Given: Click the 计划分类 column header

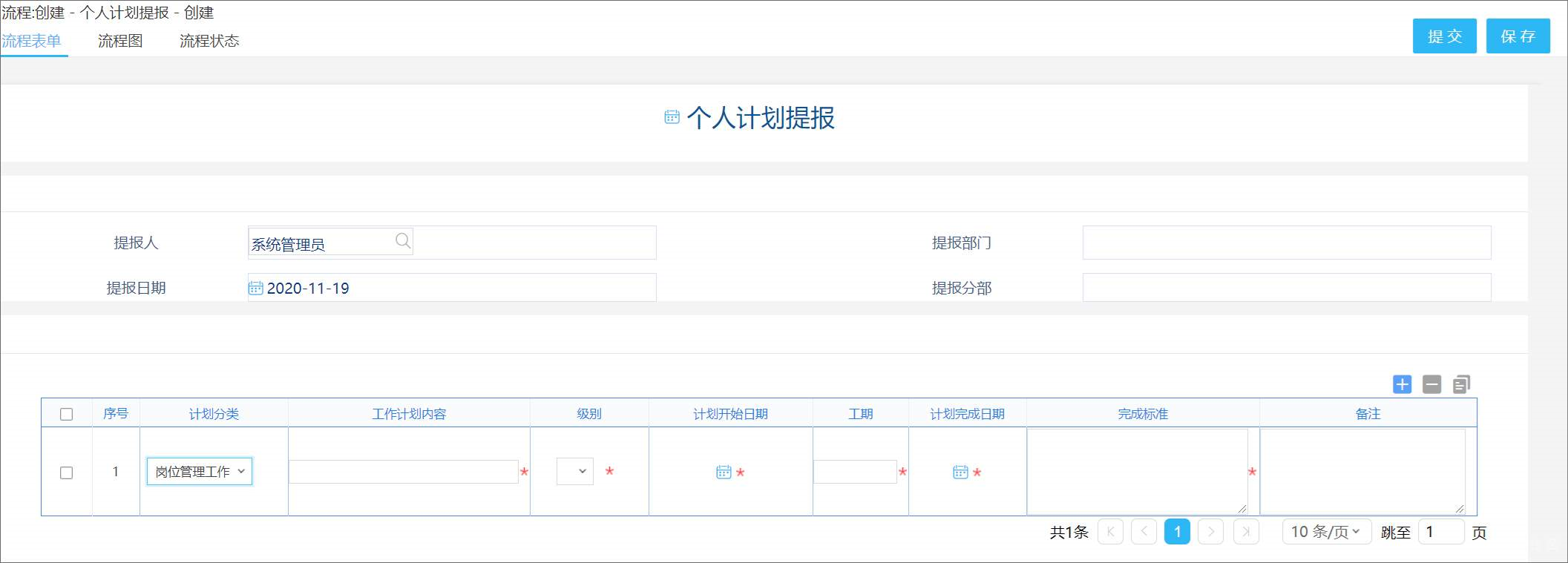Looking at the screenshot, I should [x=214, y=414].
